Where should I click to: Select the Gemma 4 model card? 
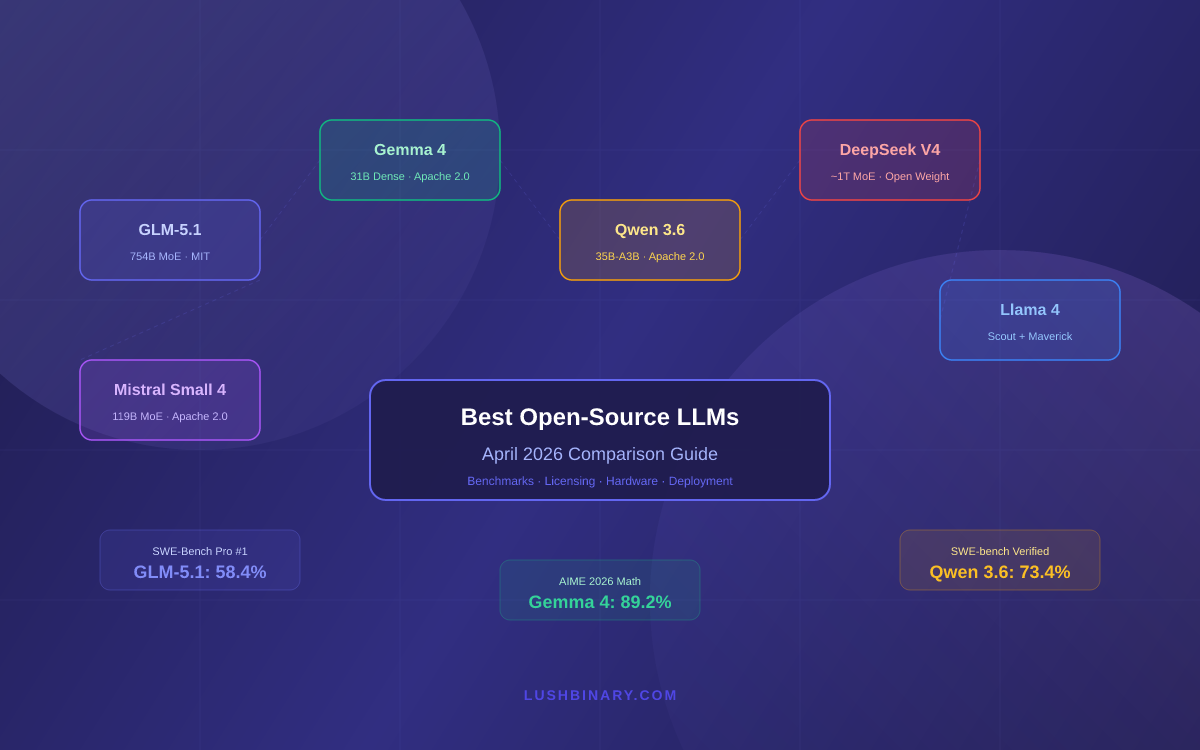click(409, 159)
